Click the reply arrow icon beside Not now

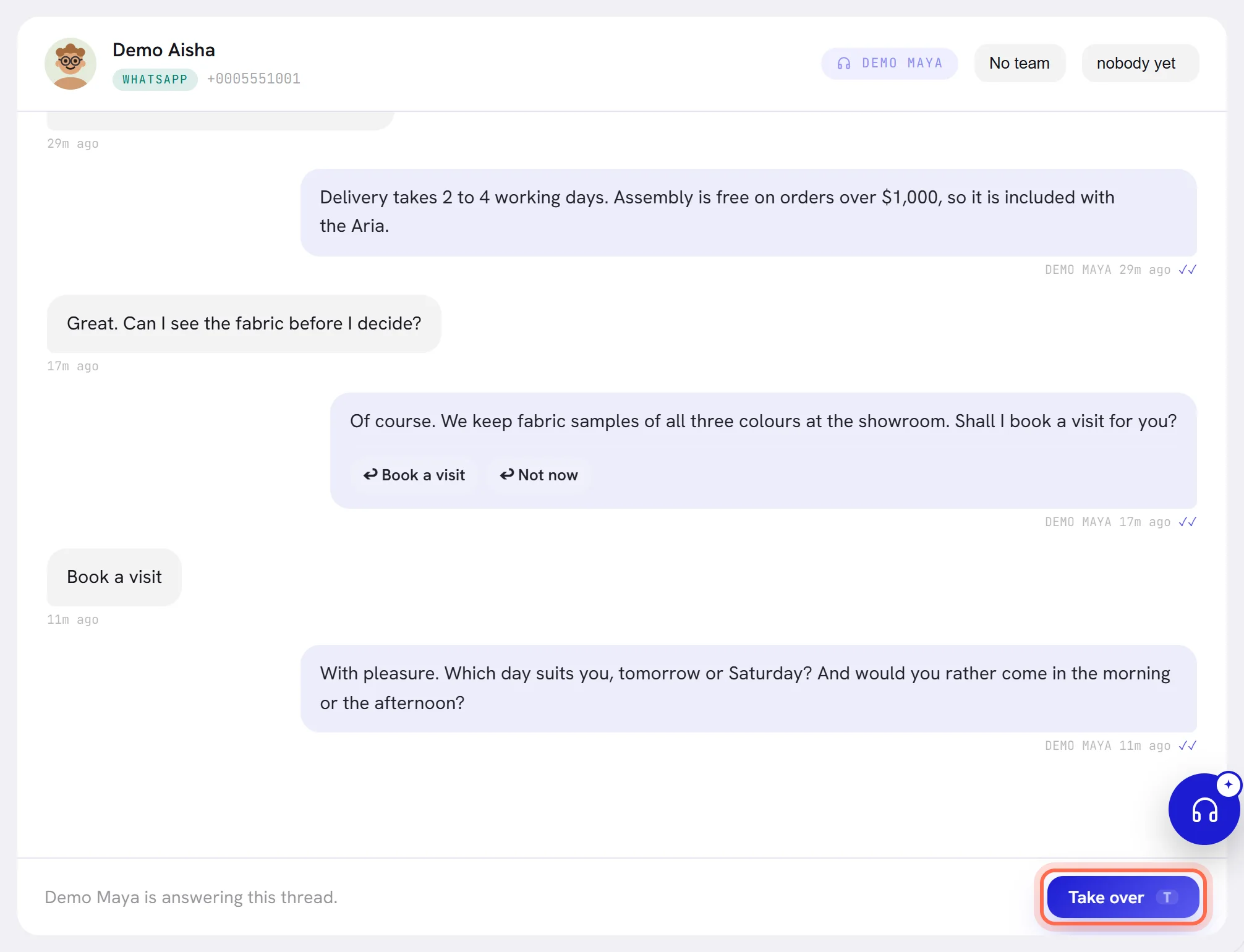coord(507,474)
